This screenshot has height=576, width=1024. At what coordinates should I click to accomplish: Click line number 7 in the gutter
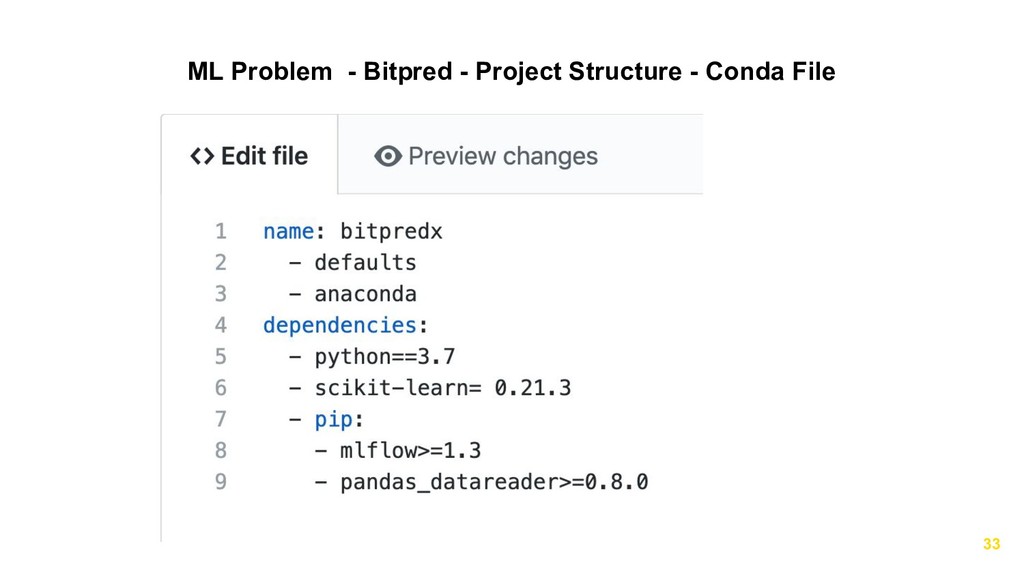221,419
